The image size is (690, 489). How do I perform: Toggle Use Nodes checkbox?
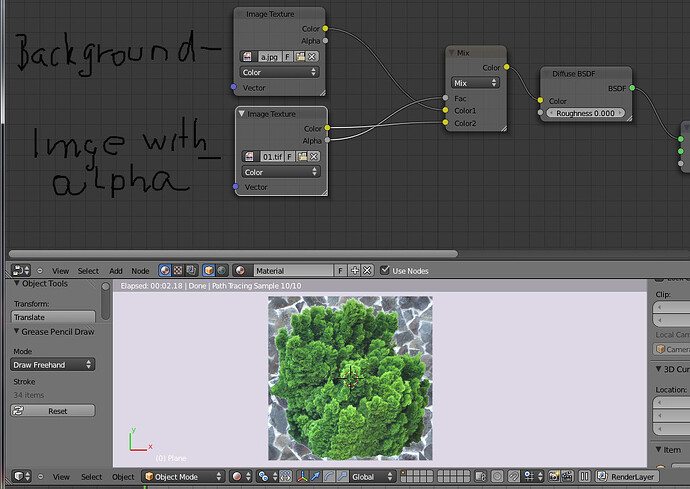click(385, 270)
